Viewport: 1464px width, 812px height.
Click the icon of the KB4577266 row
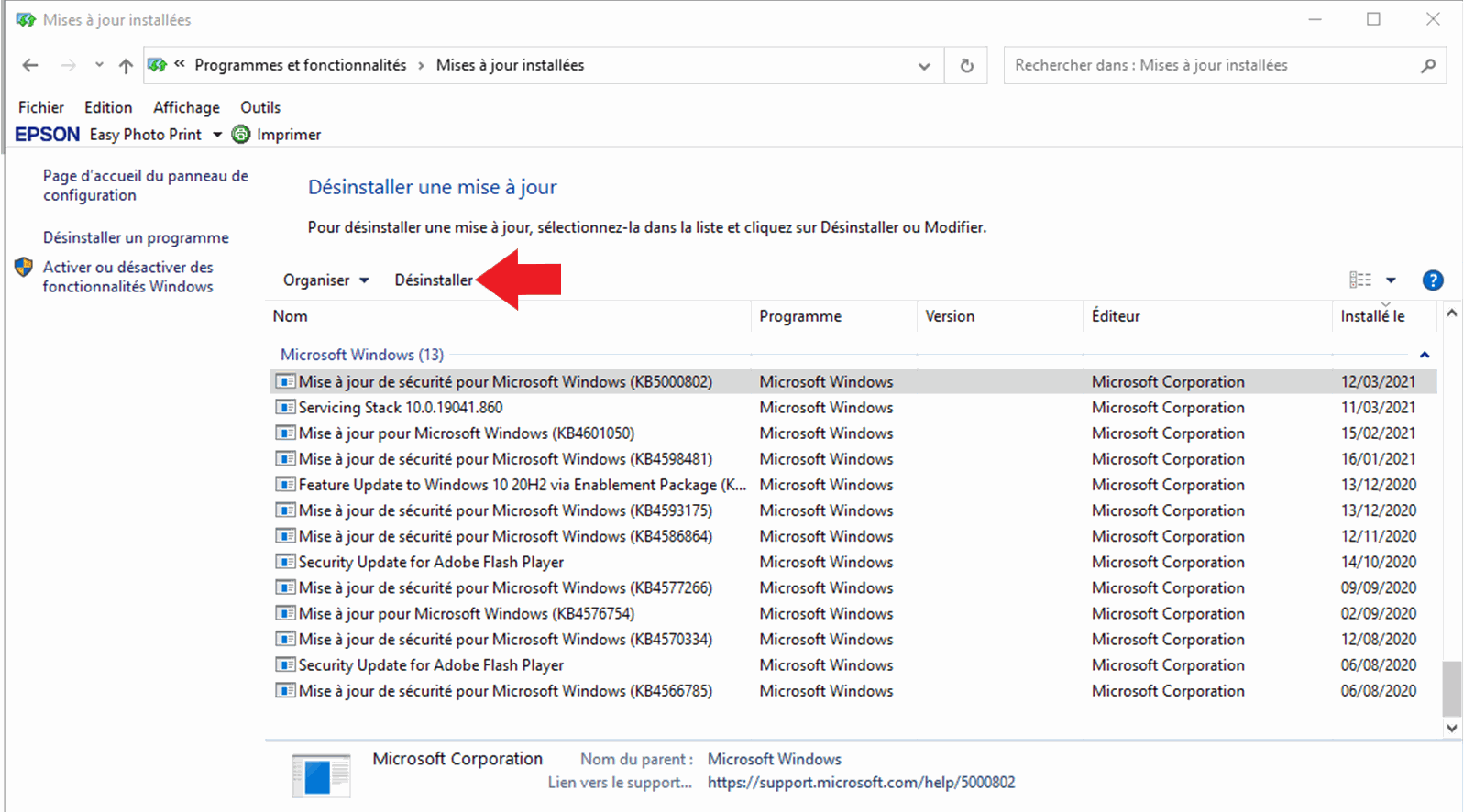[x=285, y=587]
